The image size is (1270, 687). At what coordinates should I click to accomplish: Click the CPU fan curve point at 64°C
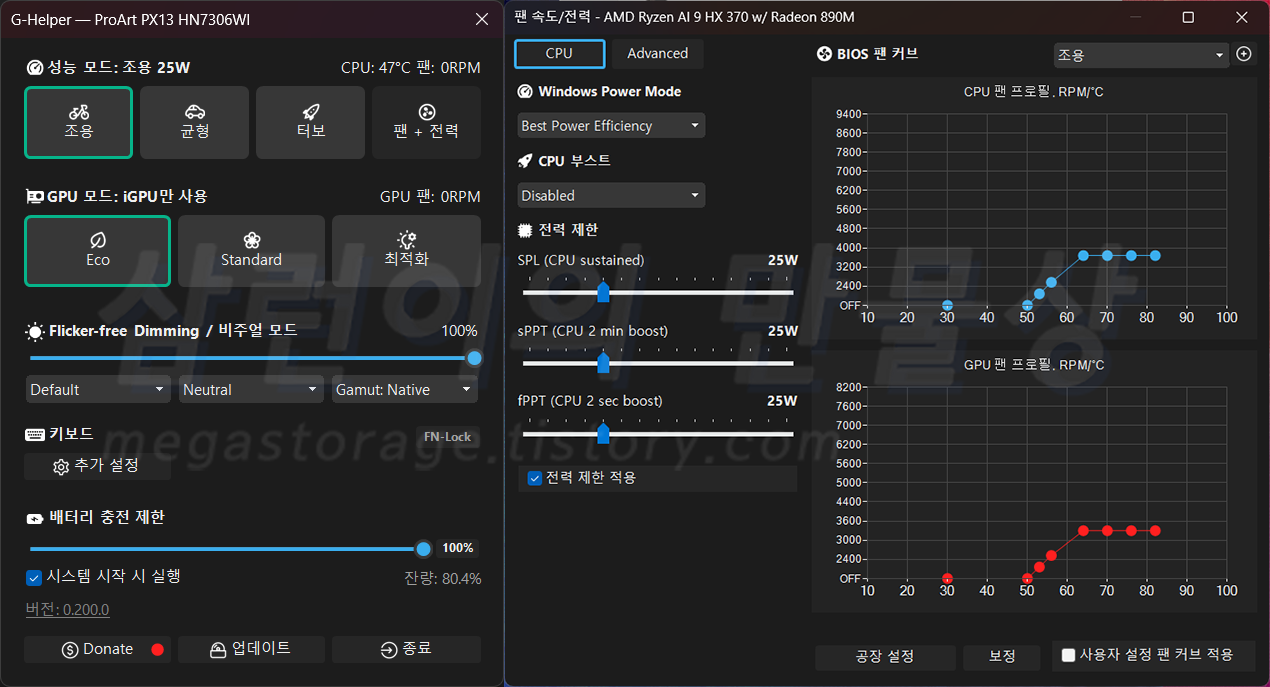[x=1083, y=256]
